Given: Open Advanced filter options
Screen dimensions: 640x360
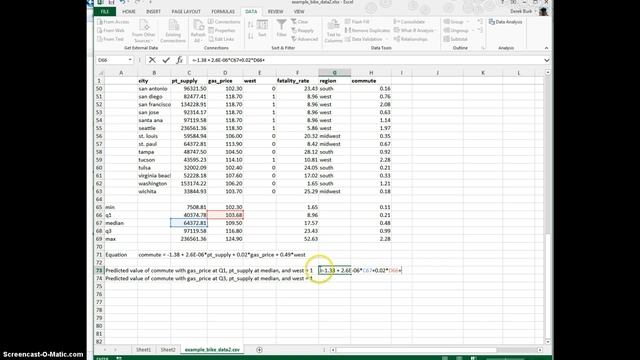Looking at the screenshot, I should (304, 39).
